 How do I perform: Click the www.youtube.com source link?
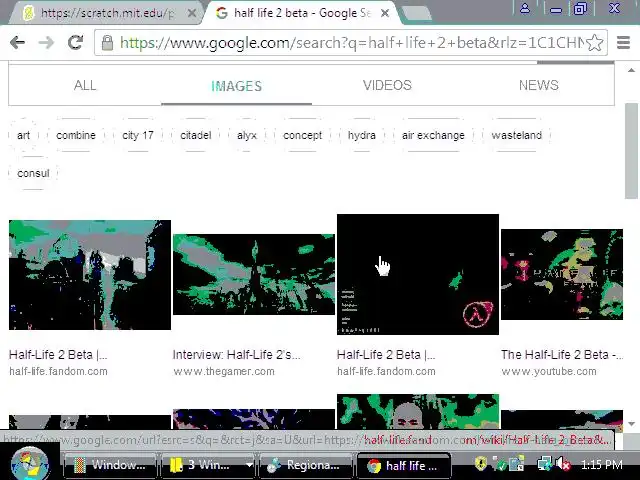click(549, 371)
